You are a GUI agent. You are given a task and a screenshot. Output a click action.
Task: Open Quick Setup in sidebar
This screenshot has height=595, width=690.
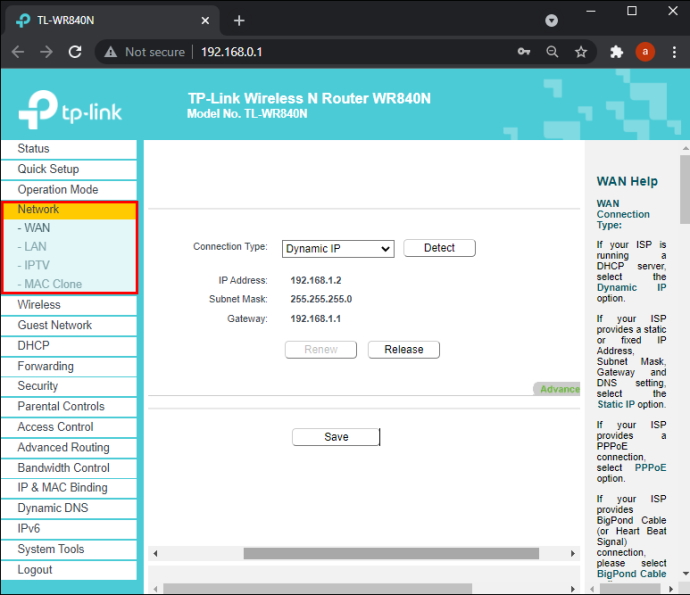(69, 169)
